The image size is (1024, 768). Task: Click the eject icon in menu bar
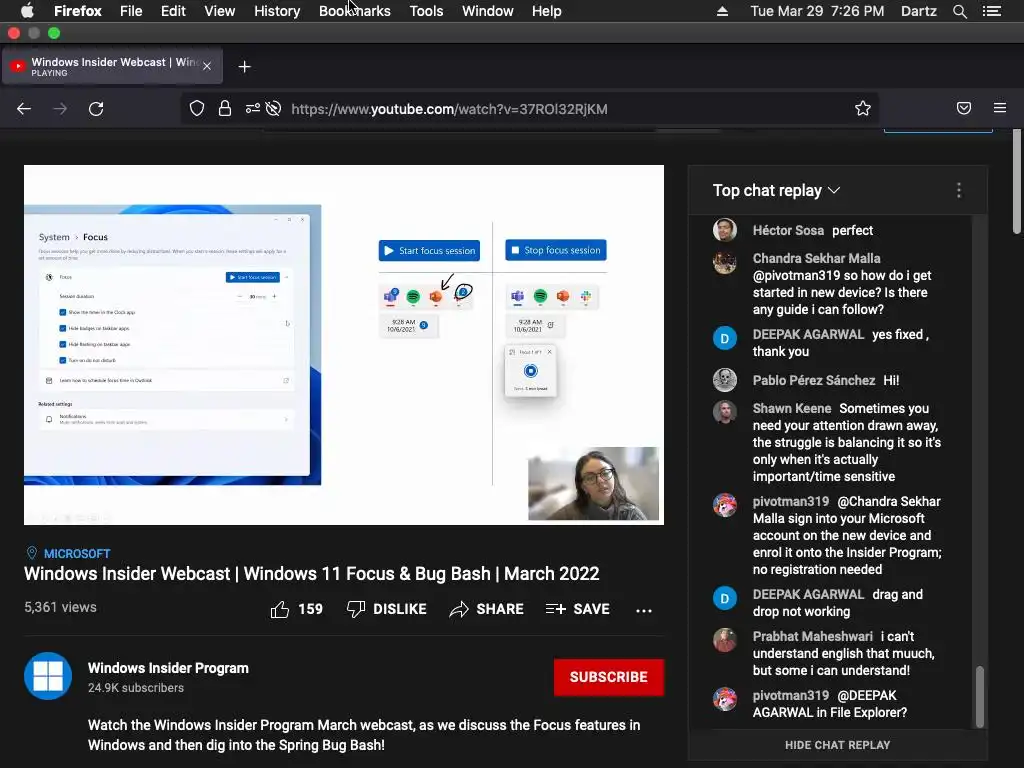click(722, 11)
